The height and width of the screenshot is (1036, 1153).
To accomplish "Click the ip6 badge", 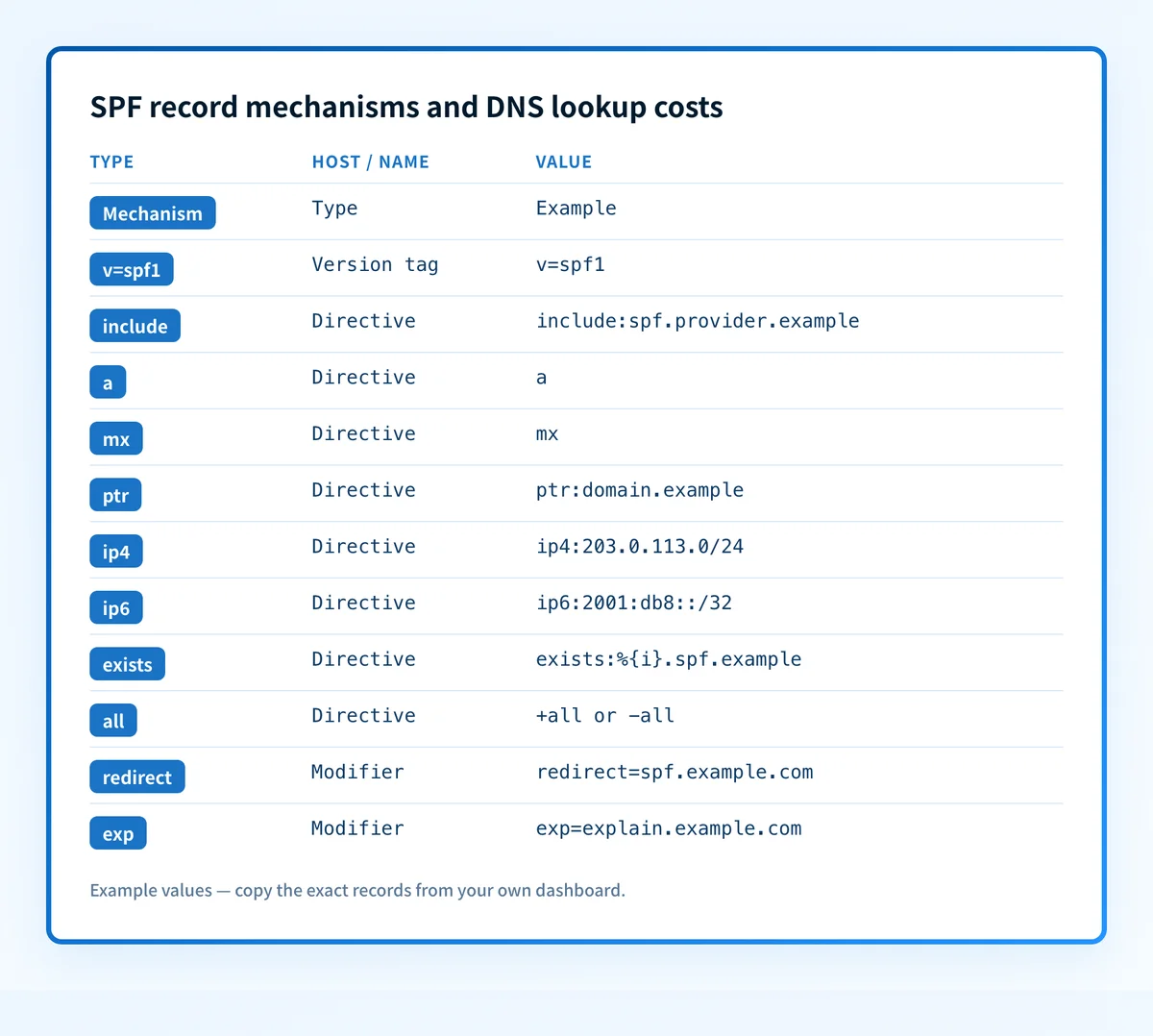I will pyautogui.click(x=116, y=608).
